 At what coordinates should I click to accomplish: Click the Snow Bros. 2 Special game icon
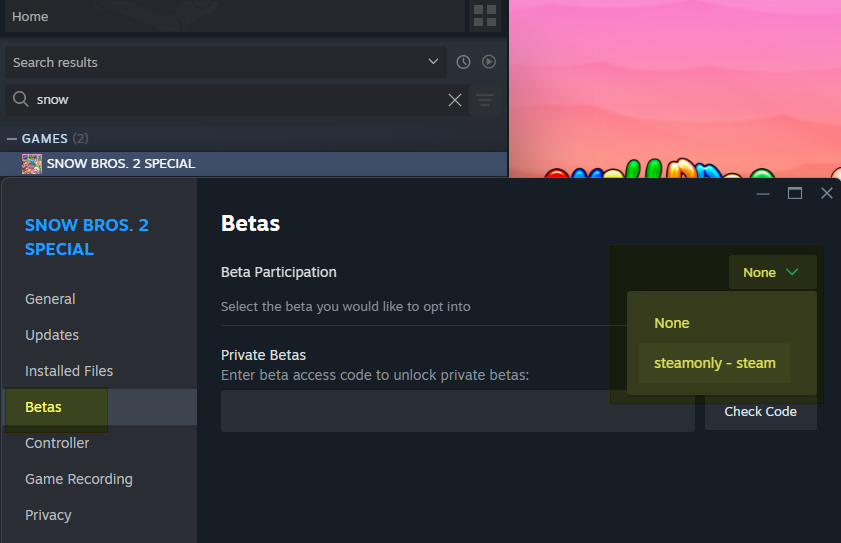pyautogui.click(x=32, y=164)
